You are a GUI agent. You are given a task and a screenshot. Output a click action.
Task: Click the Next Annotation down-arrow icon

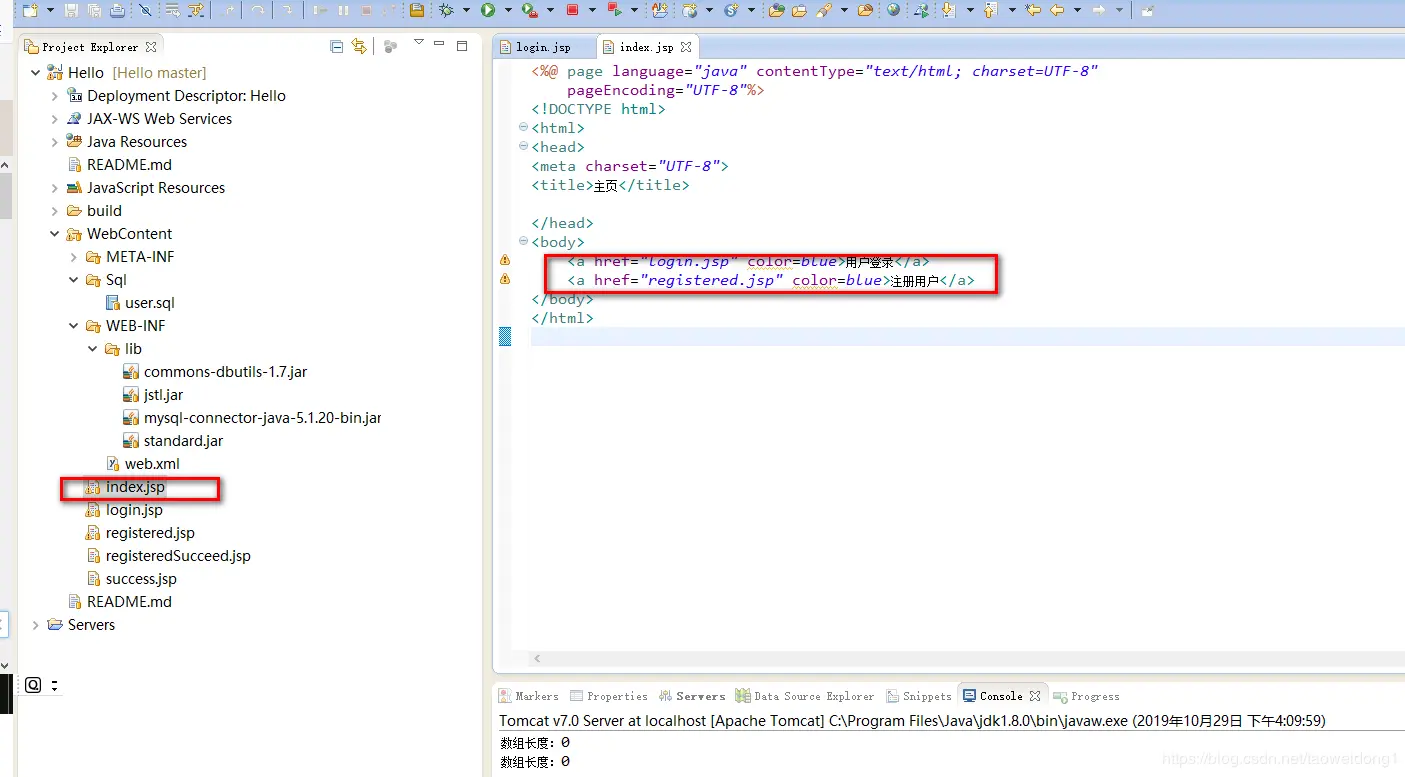point(947,10)
